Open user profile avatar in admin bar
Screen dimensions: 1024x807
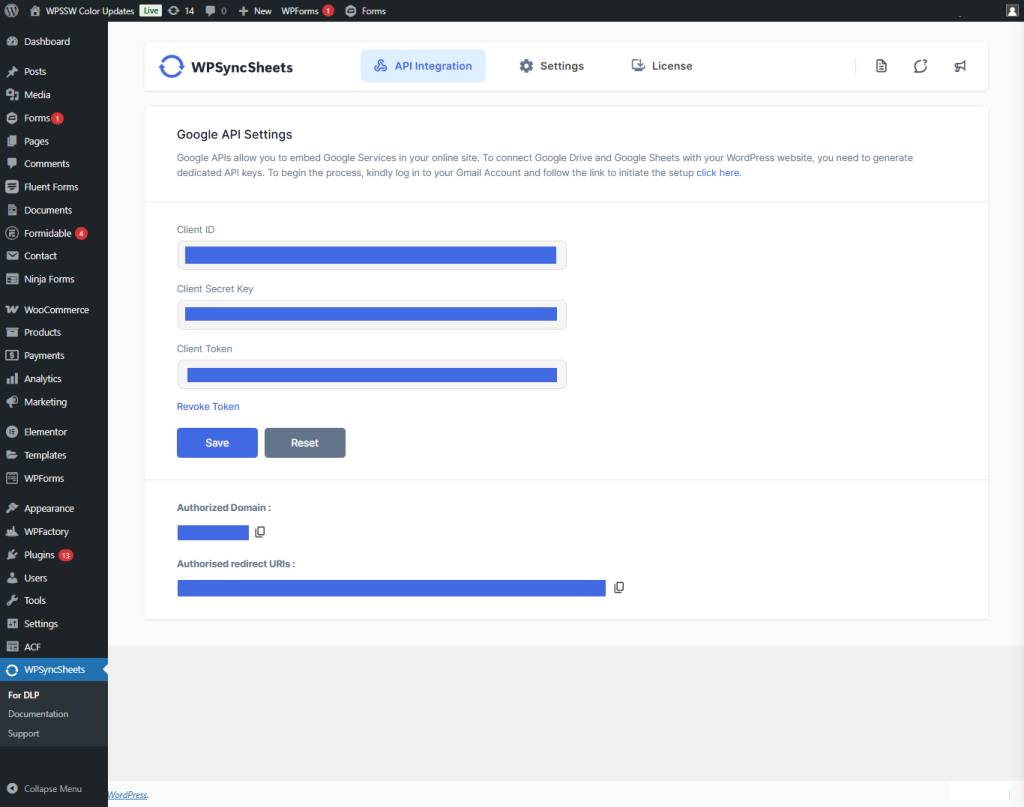coord(1012,10)
